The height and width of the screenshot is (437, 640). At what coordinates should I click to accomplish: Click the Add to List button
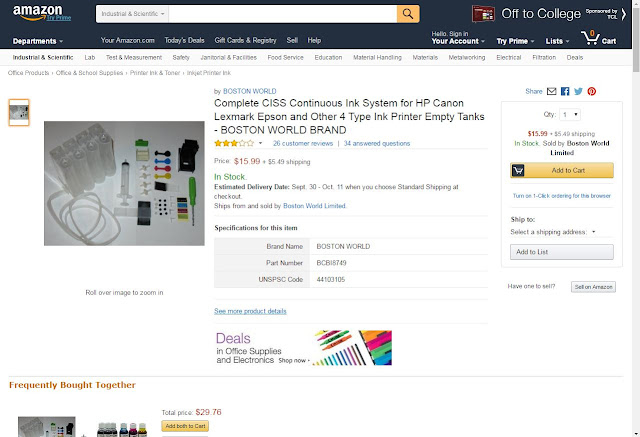pyautogui.click(x=561, y=252)
